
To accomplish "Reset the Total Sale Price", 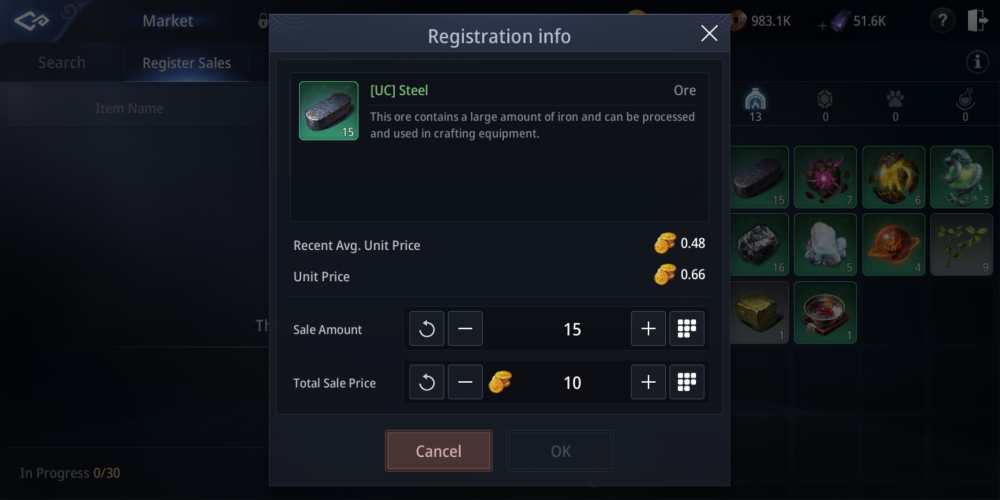I will click(427, 382).
